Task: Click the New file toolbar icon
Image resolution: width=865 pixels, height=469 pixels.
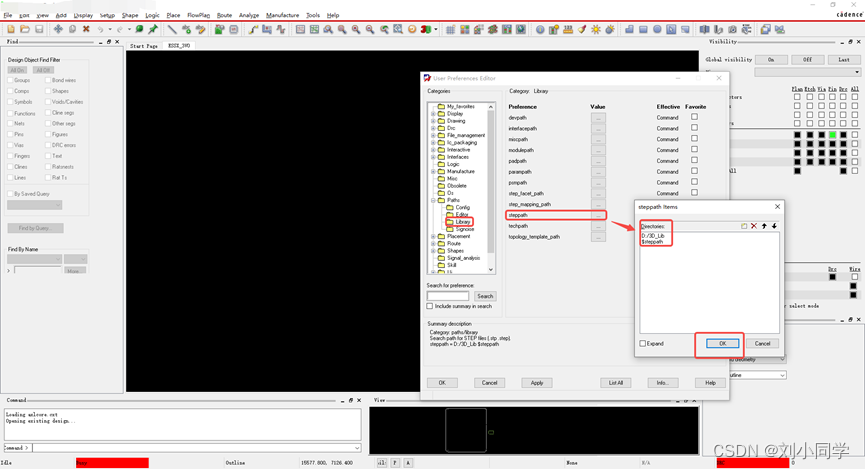Action: coord(10,29)
